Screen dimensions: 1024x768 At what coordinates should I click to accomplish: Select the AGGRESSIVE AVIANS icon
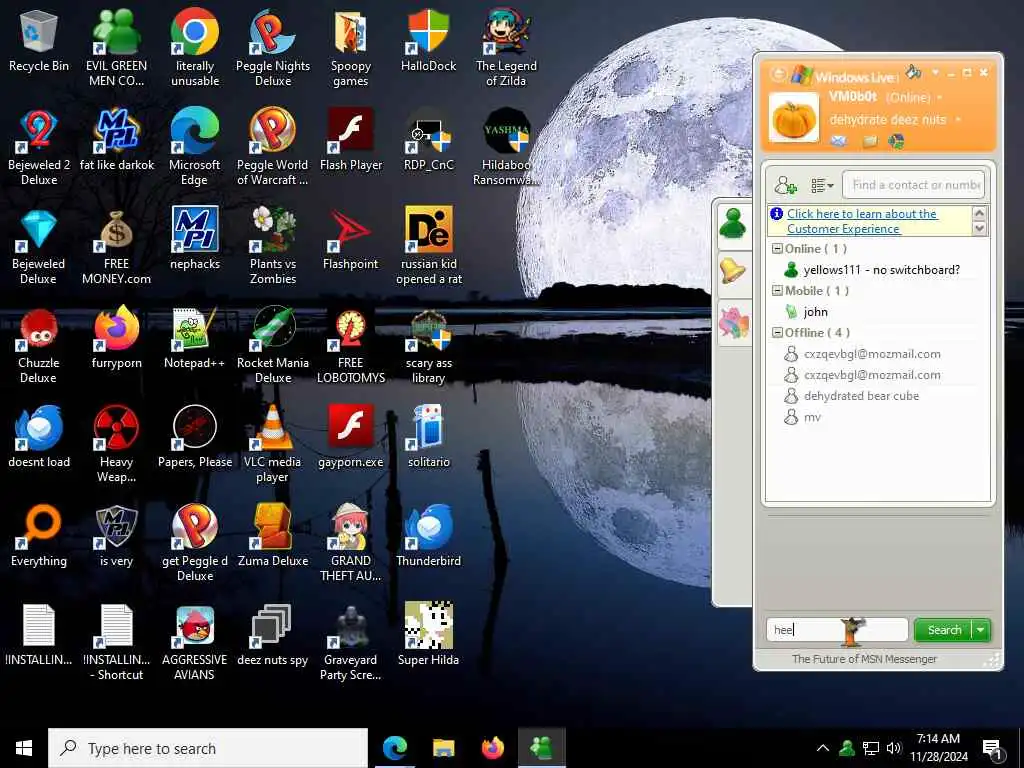[x=195, y=643]
